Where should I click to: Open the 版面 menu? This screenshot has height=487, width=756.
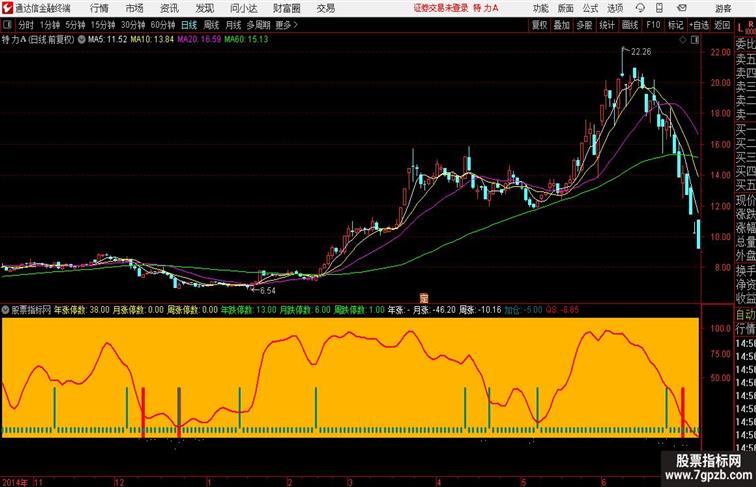click(565, 8)
